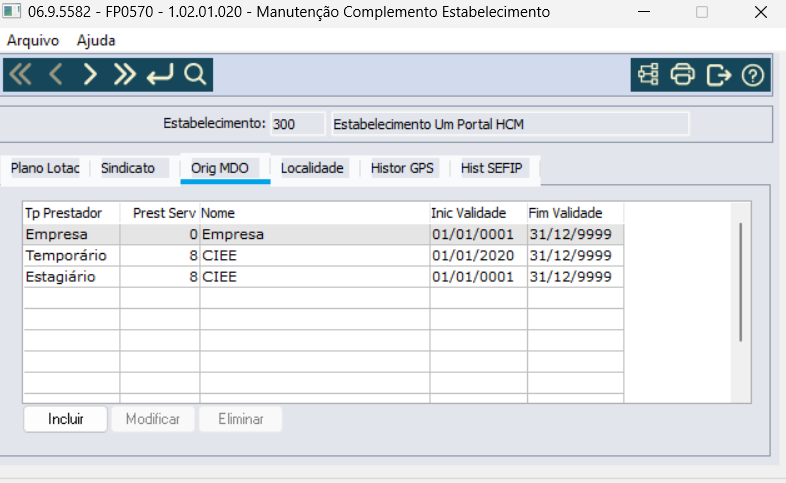The image size is (786, 483).
Task: Click the Fim Validade column header
Action: tap(575, 213)
